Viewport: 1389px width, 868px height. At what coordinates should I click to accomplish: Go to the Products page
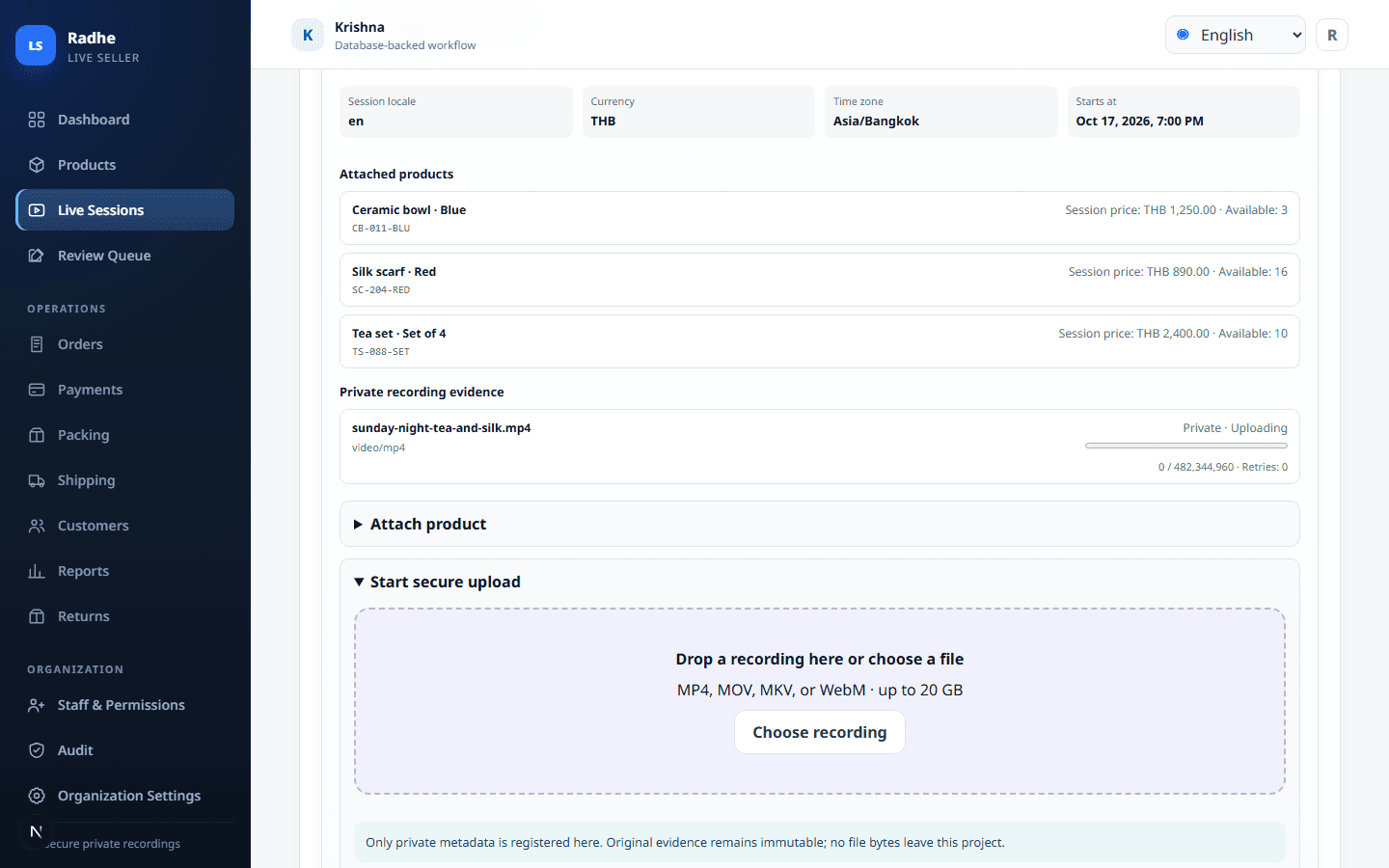click(x=124, y=165)
